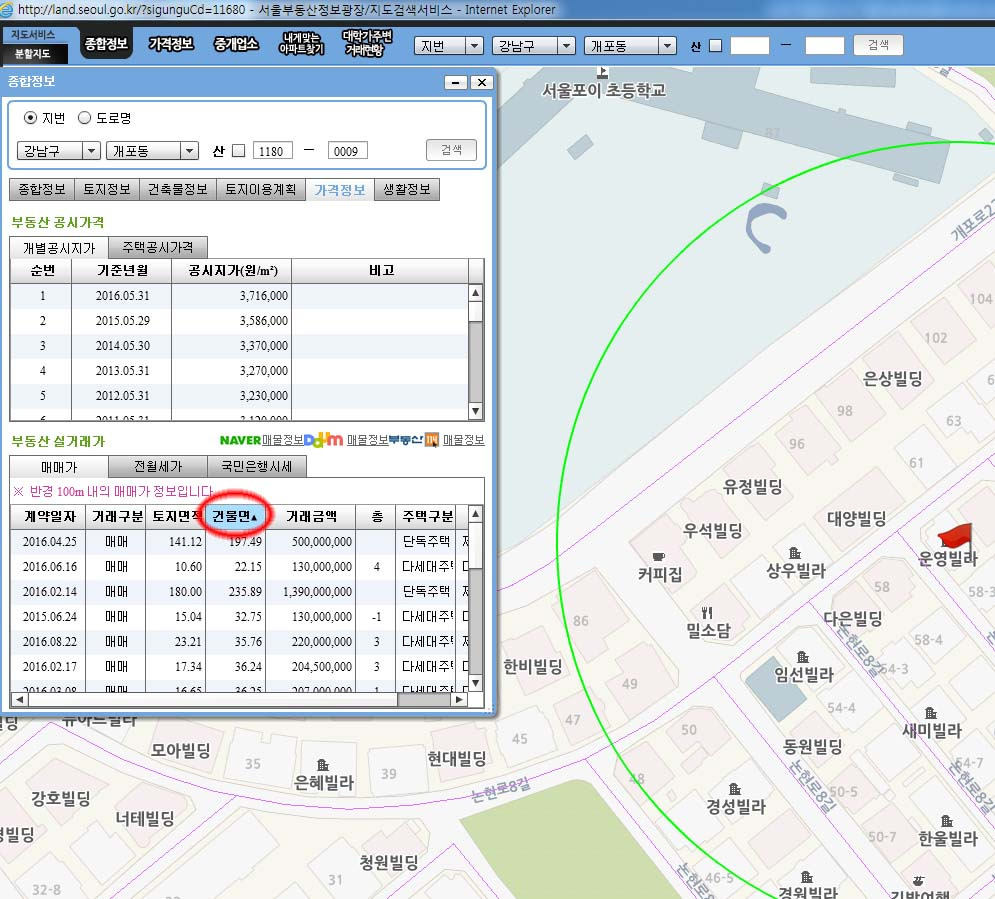Select the 매매가 tab
This screenshot has height=899, width=995.
pos(59,467)
